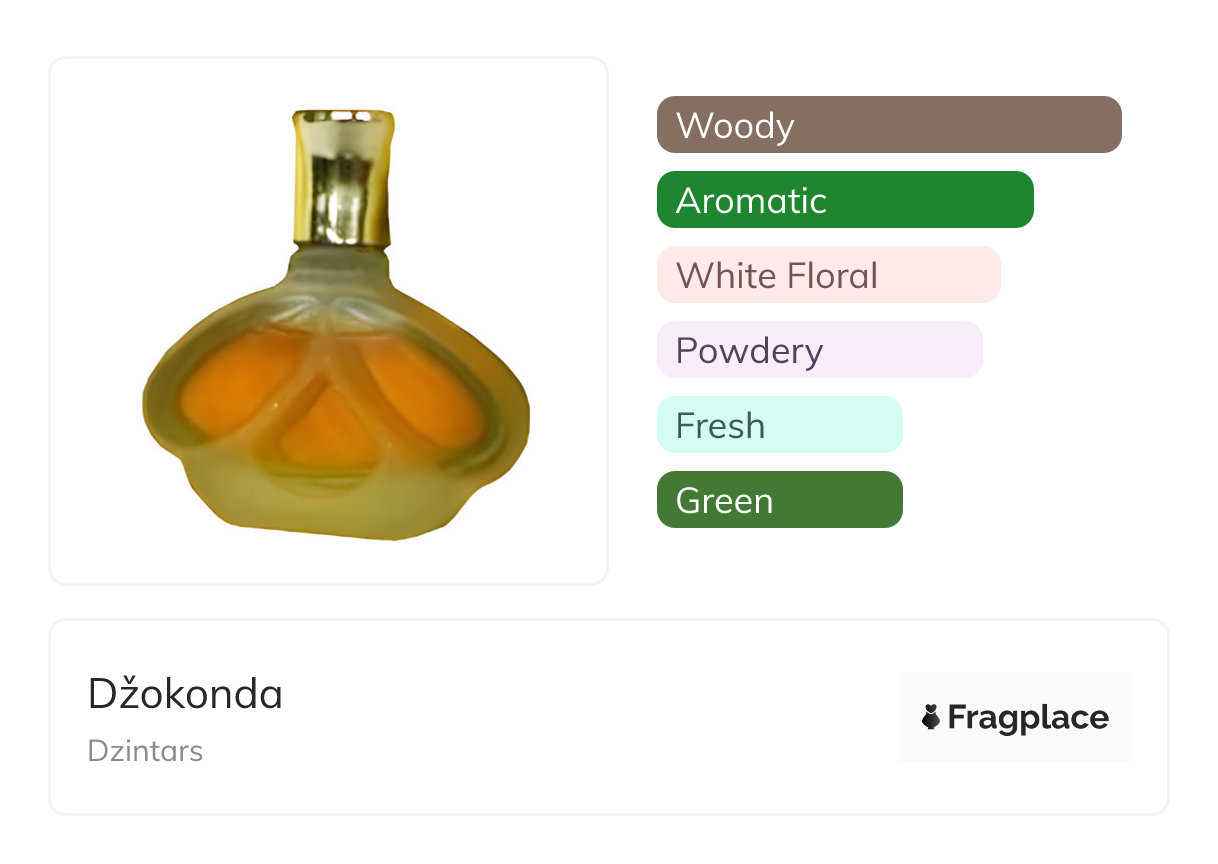Pick the Powdery accord bar
Screen dimensions: 1218x864
[819, 350]
